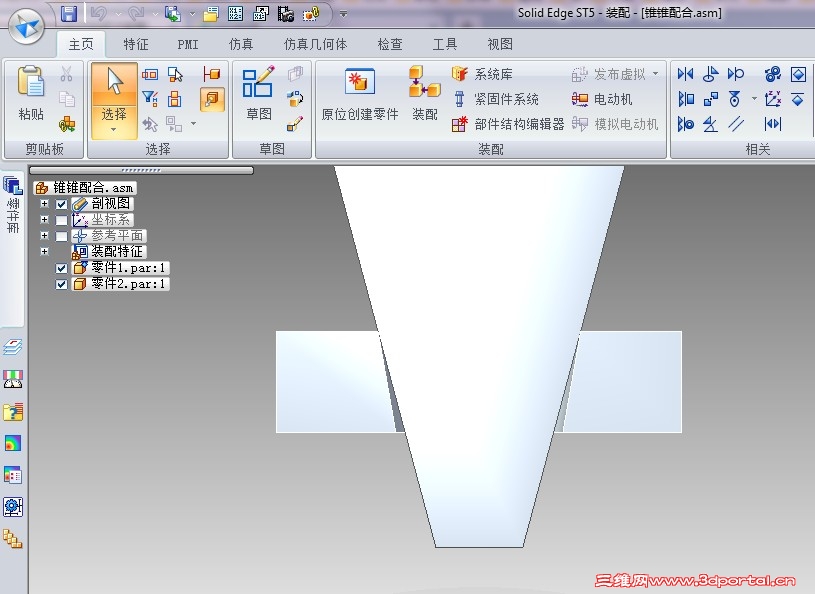The width and height of the screenshot is (815, 594).
Task: Open the assembly blocks sidebar icon
Action: pos(12,539)
